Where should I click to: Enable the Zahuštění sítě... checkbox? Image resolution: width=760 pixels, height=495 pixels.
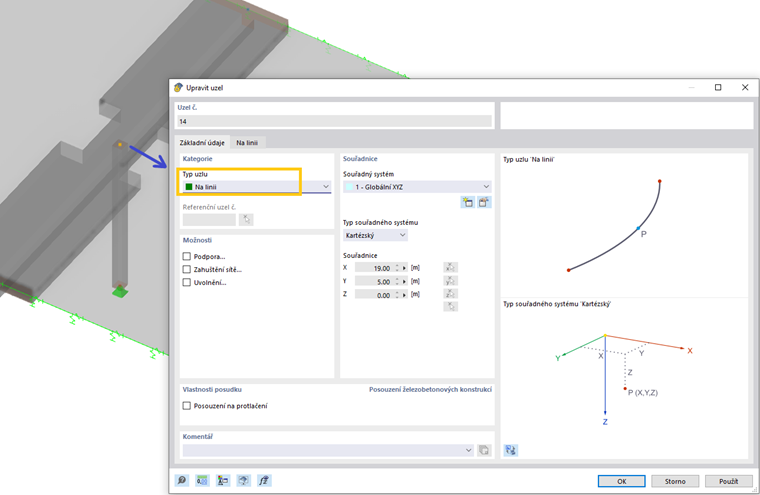tap(187, 269)
